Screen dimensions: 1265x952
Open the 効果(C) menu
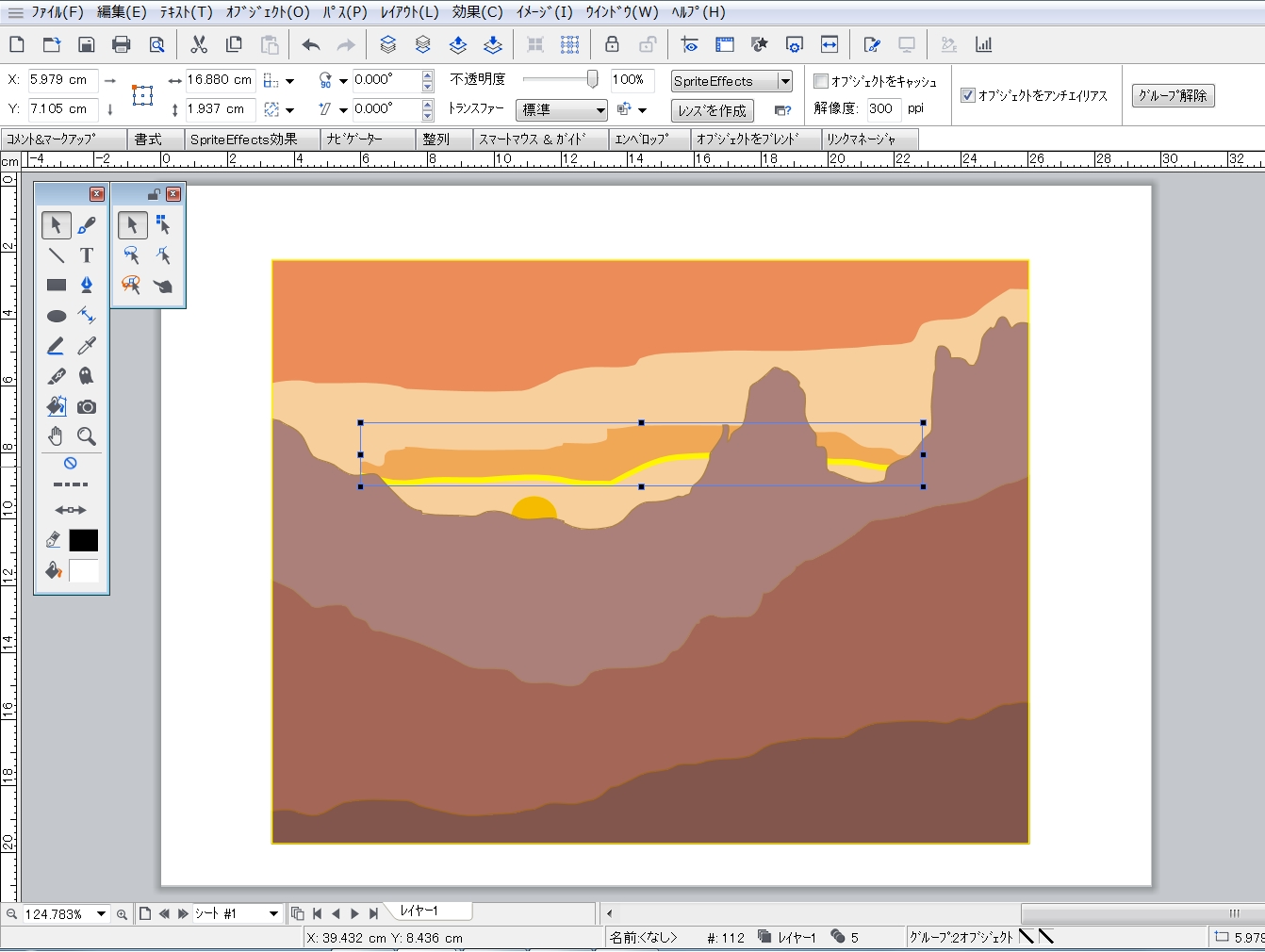pyautogui.click(x=477, y=12)
